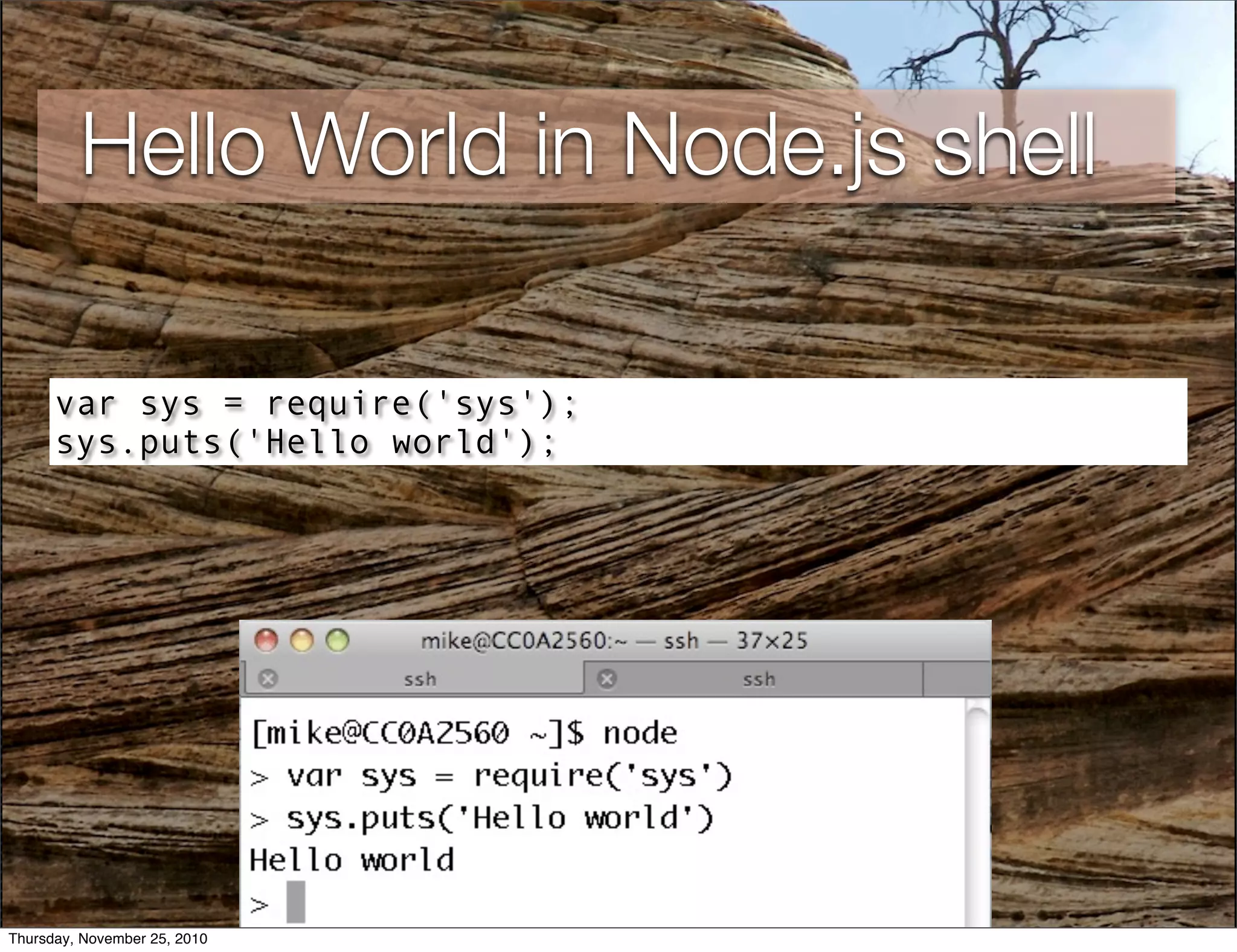Click the terminal window title mike@CC0A2560
Image resolution: width=1237 pixels, height=952 pixels.
[x=614, y=640]
